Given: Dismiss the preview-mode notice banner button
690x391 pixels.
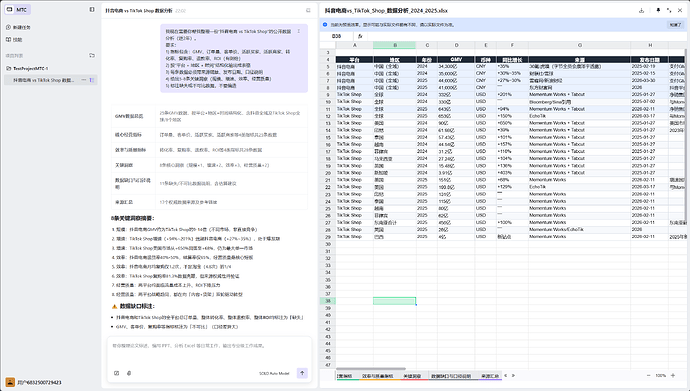Looking at the screenshot, I should pos(675,25).
